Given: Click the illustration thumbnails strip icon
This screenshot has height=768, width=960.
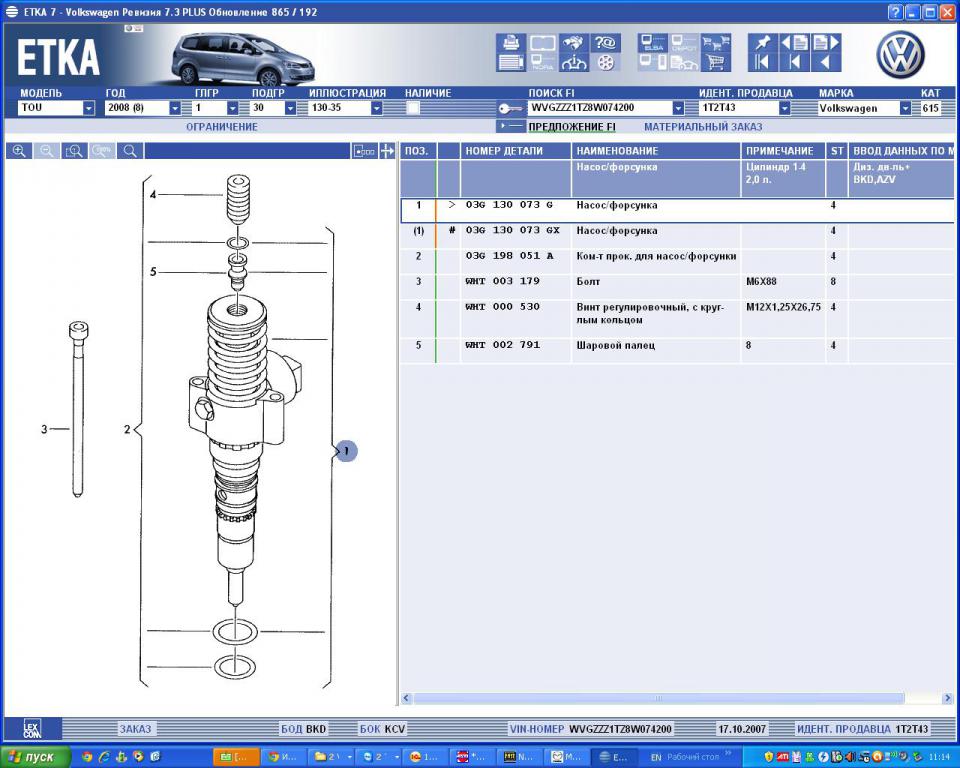Looking at the screenshot, I should [364, 151].
